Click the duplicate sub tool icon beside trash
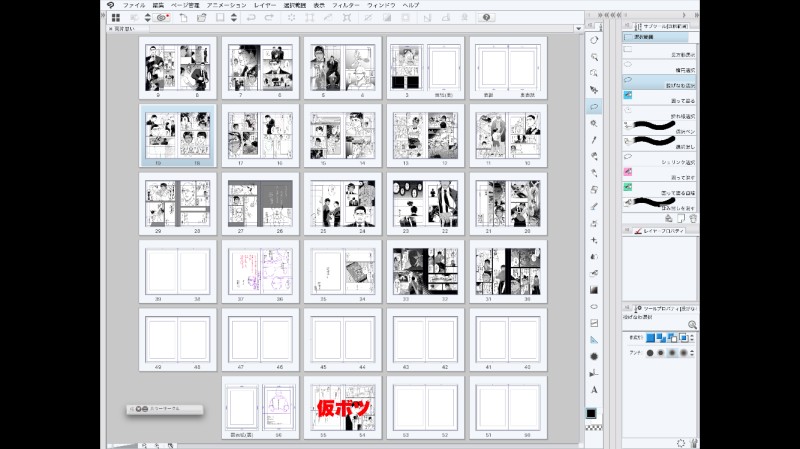800x449 pixels. 681,218
